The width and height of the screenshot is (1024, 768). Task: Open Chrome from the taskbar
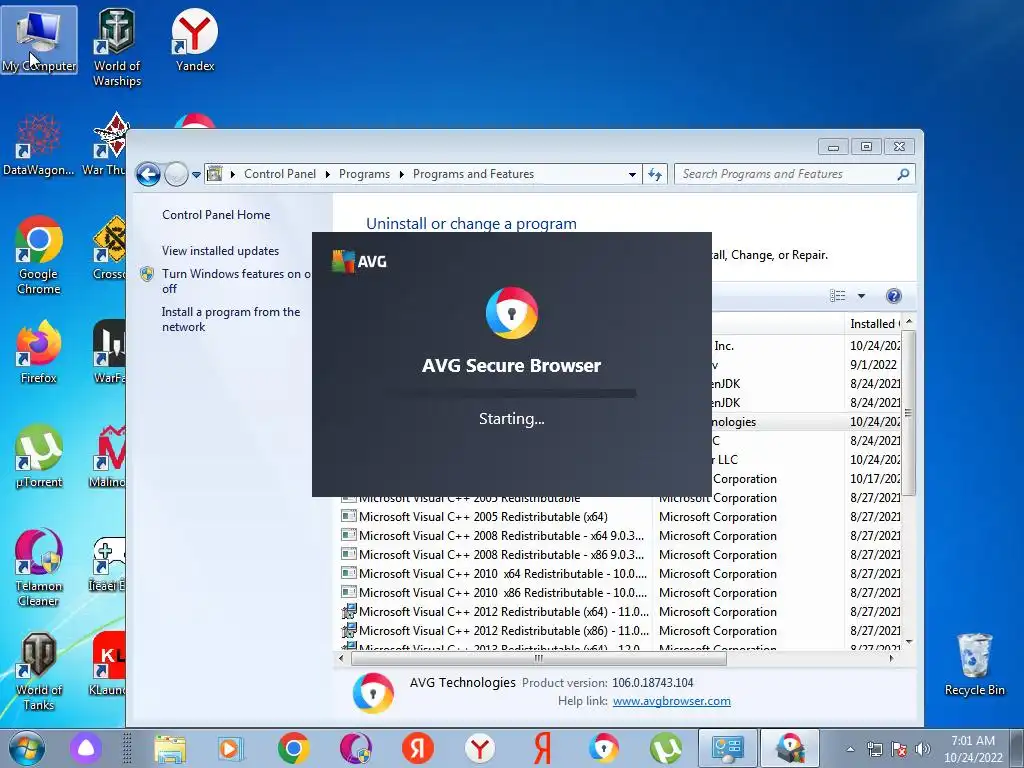tap(293, 748)
